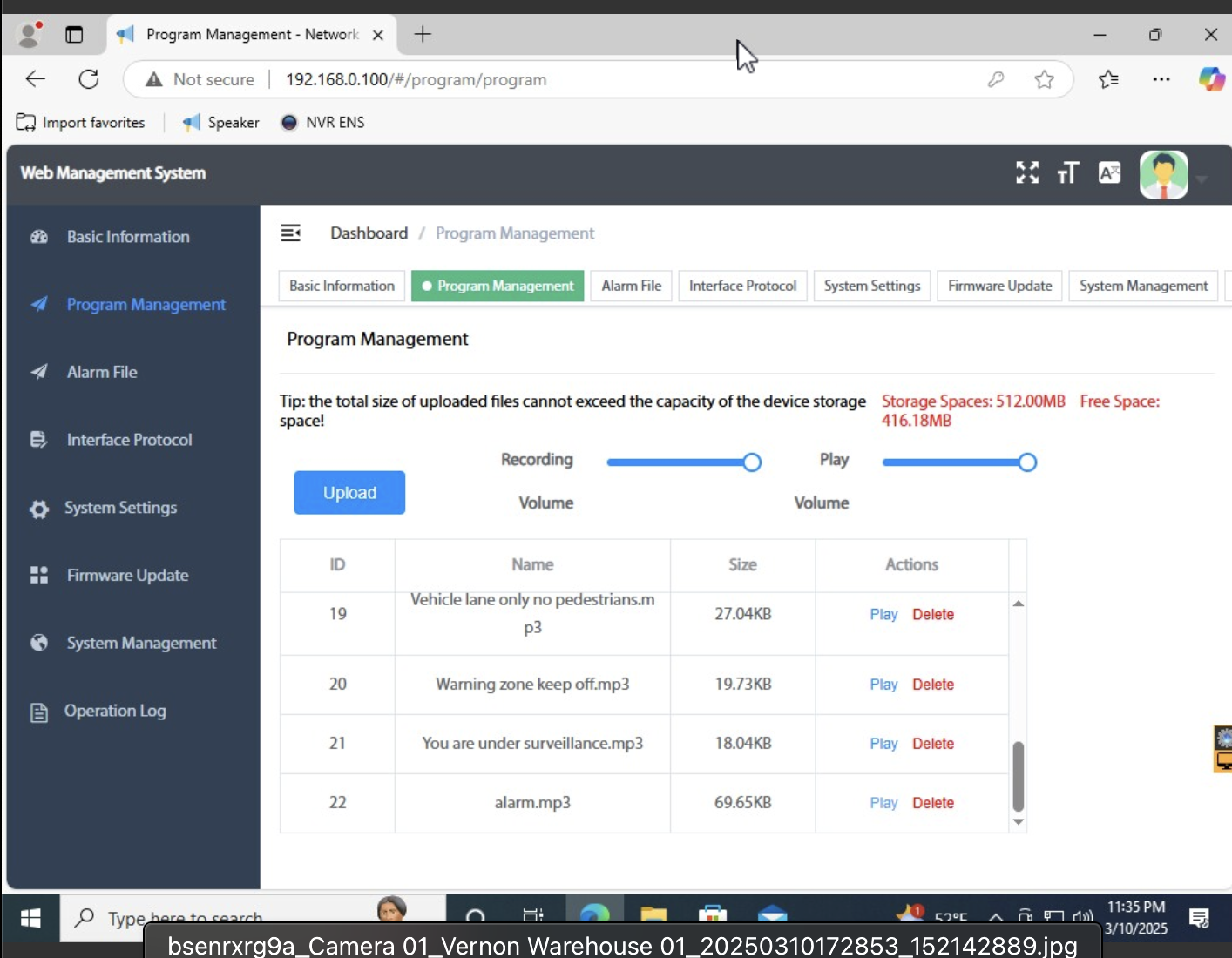This screenshot has width=1232, height=958.
Task: Collapse sidebar with the hamburger icon
Action: click(x=290, y=233)
